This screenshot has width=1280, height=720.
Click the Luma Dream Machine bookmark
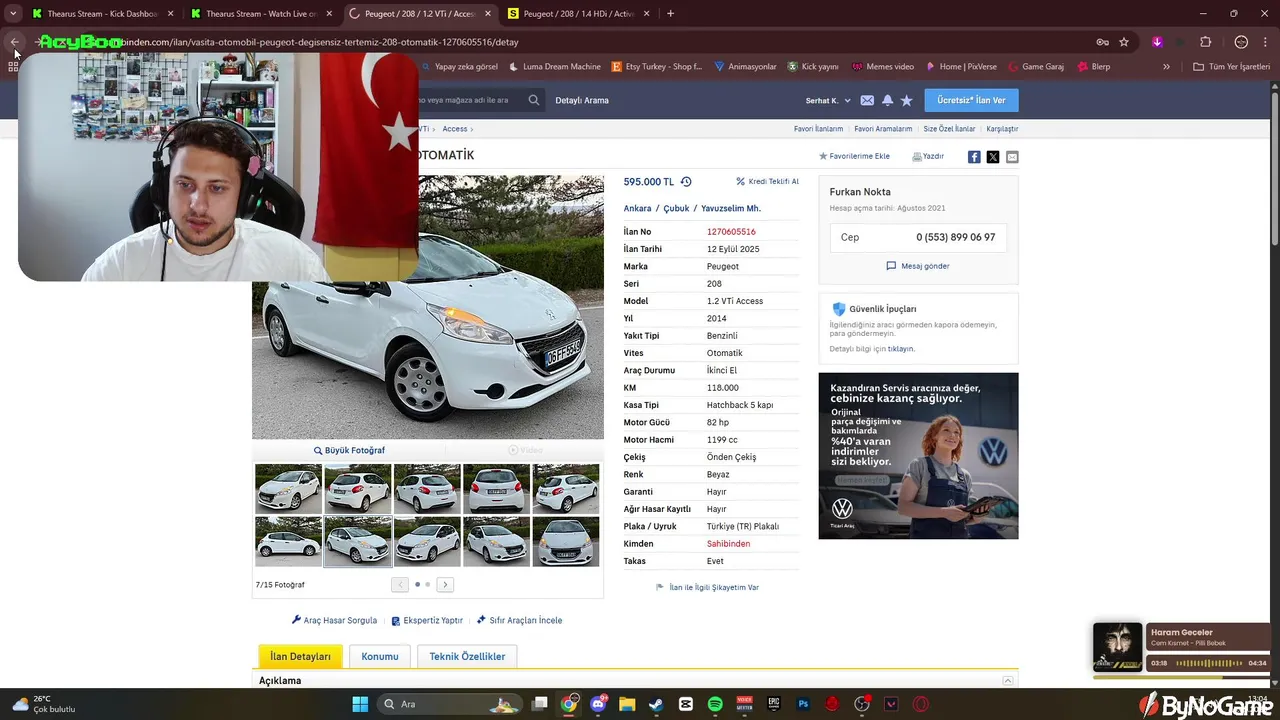point(555,67)
